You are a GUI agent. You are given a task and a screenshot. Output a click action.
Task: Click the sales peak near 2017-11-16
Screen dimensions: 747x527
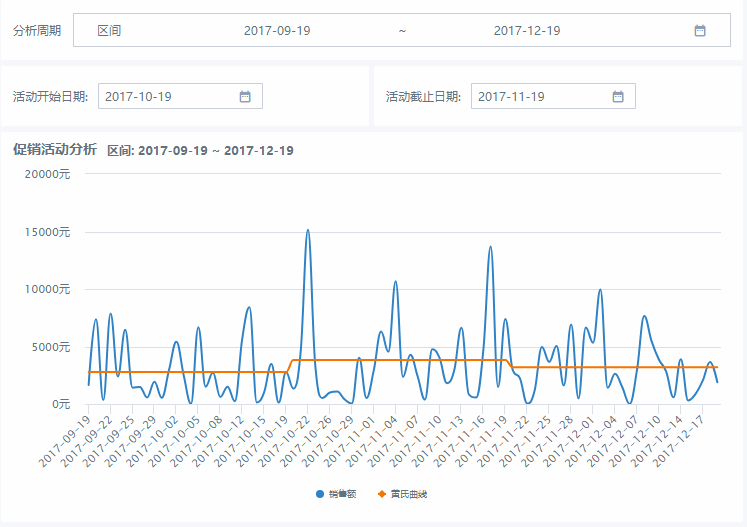pos(490,247)
